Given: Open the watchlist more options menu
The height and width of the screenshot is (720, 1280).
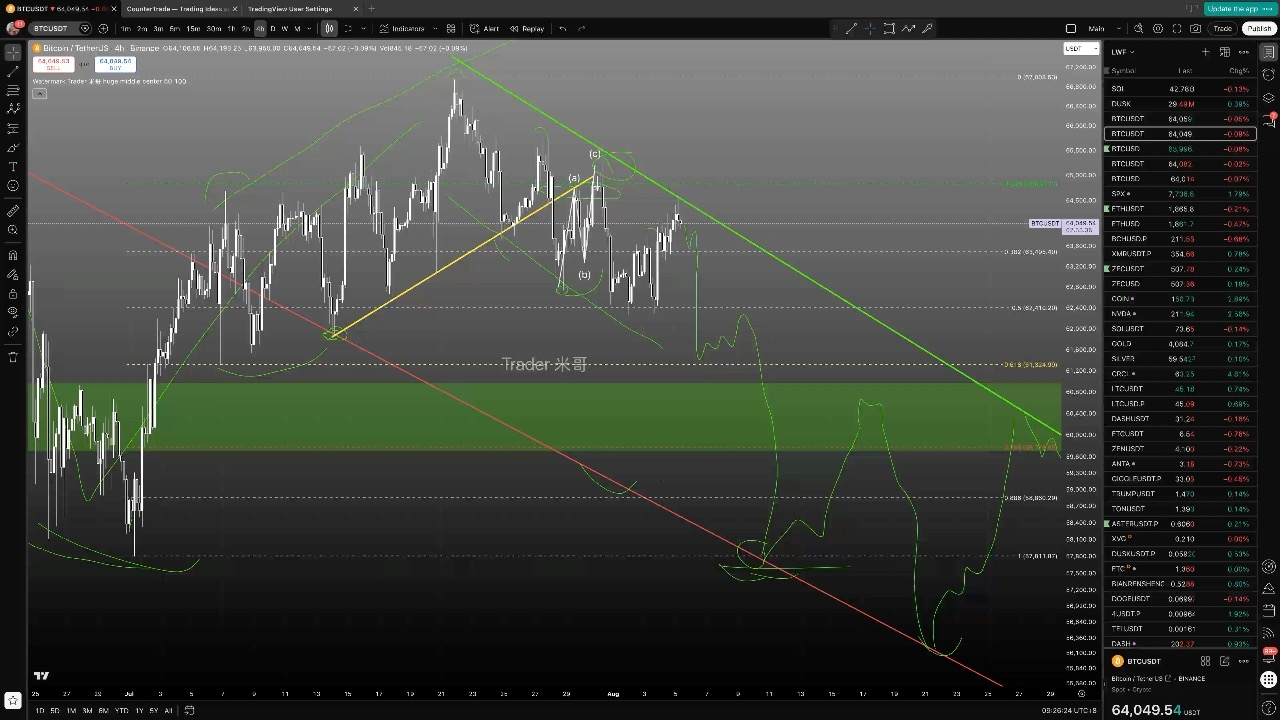Looking at the screenshot, I should [1244, 52].
